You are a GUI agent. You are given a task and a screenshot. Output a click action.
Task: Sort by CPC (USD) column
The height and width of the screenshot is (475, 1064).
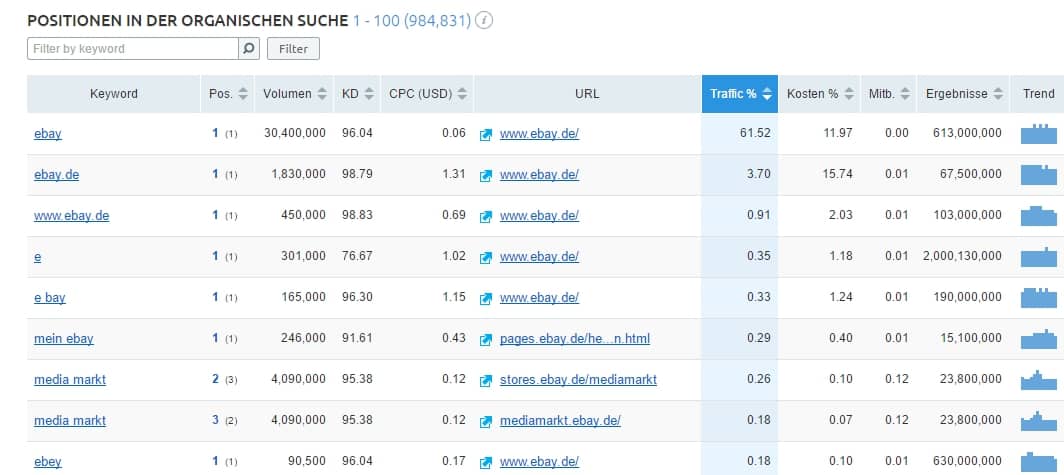tap(428, 94)
